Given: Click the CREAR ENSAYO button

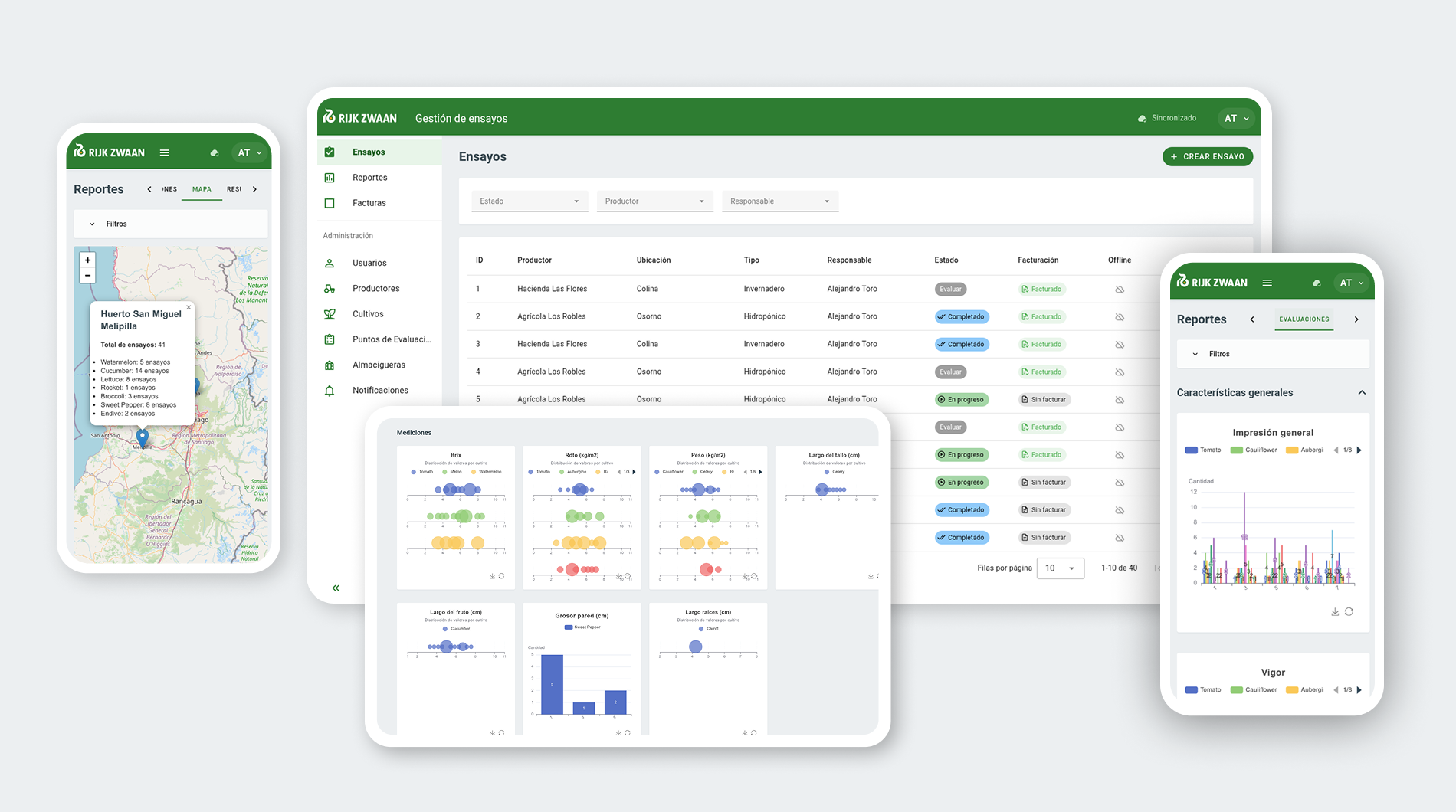Looking at the screenshot, I should pyautogui.click(x=1208, y=156).
